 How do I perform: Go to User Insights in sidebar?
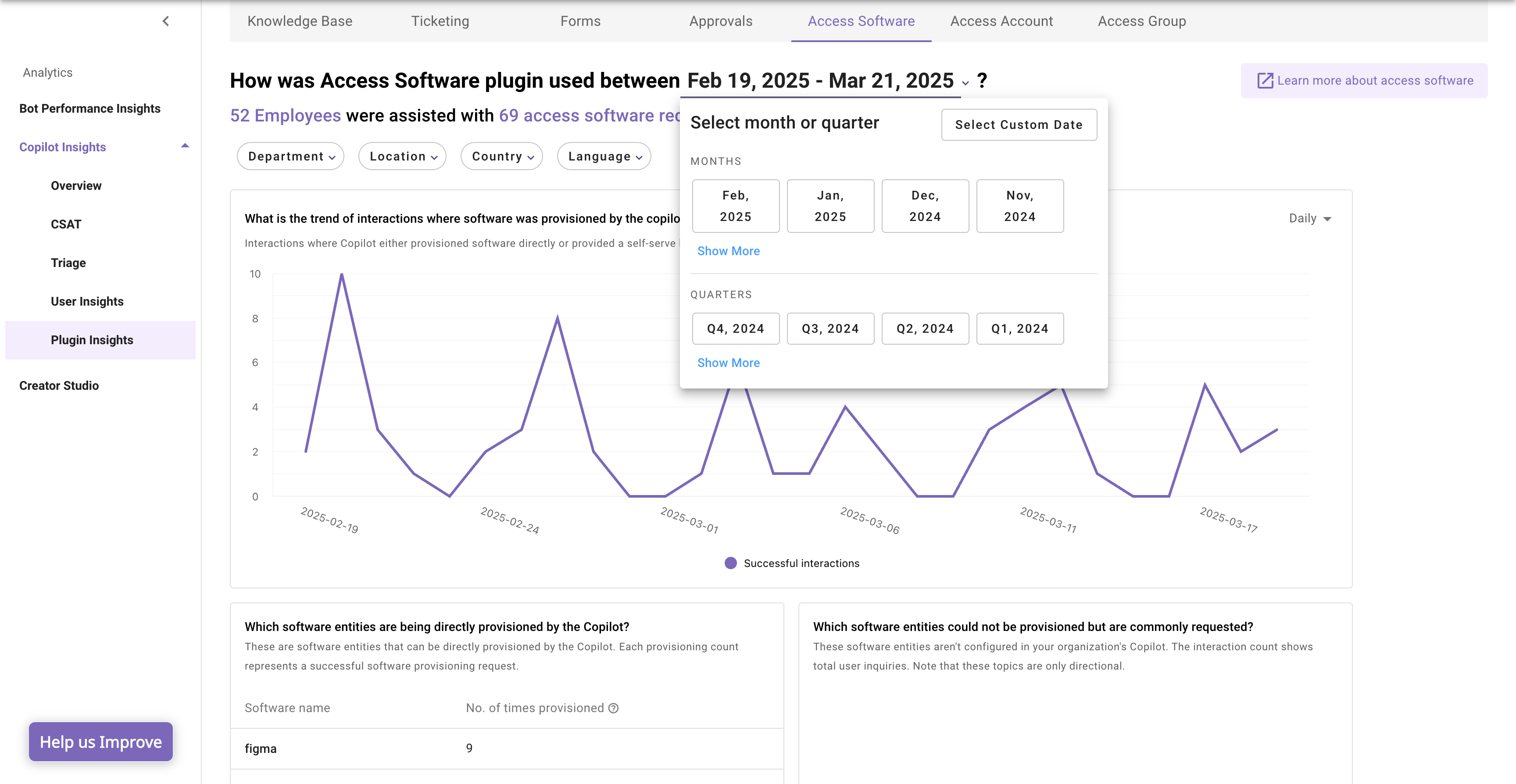pos(87,301)
